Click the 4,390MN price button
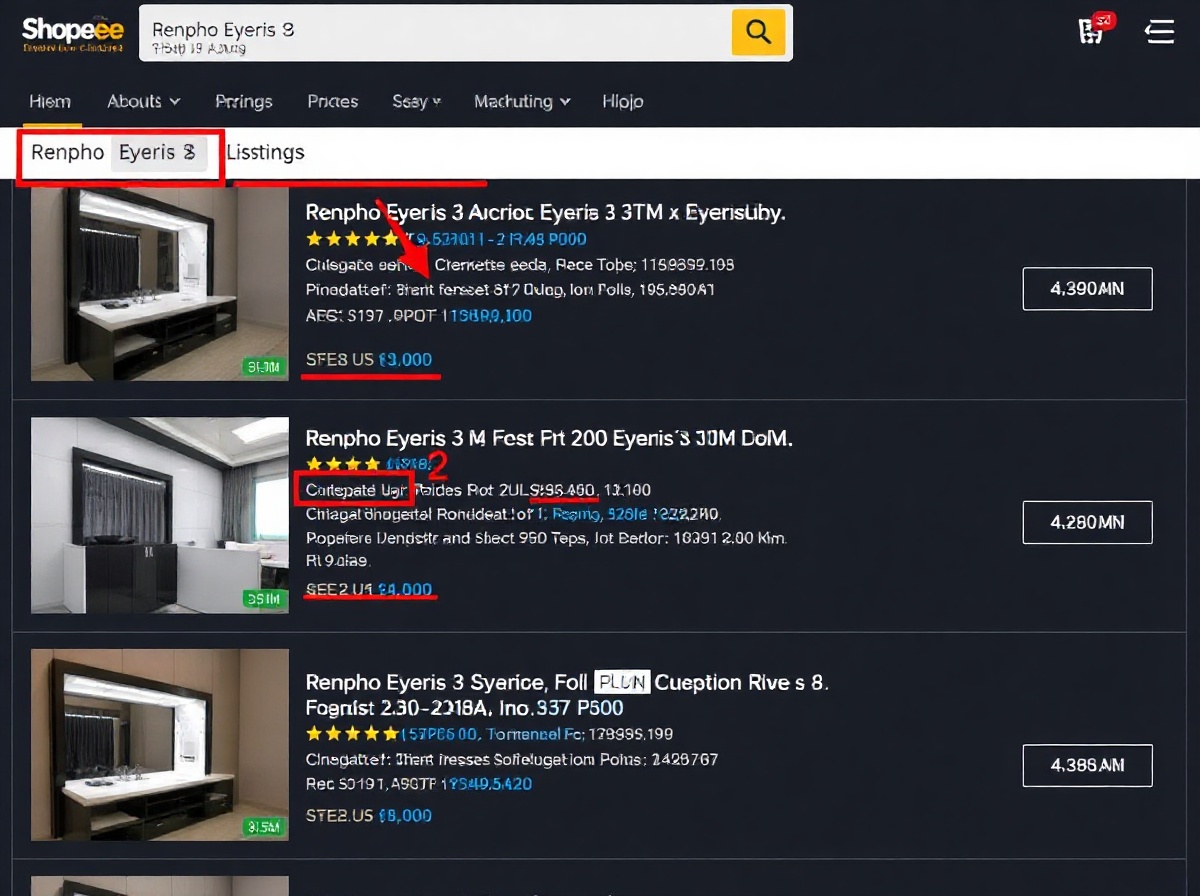Image resolution: width=1200 pixels, height=896 pixels. (x=1088, y=289)
